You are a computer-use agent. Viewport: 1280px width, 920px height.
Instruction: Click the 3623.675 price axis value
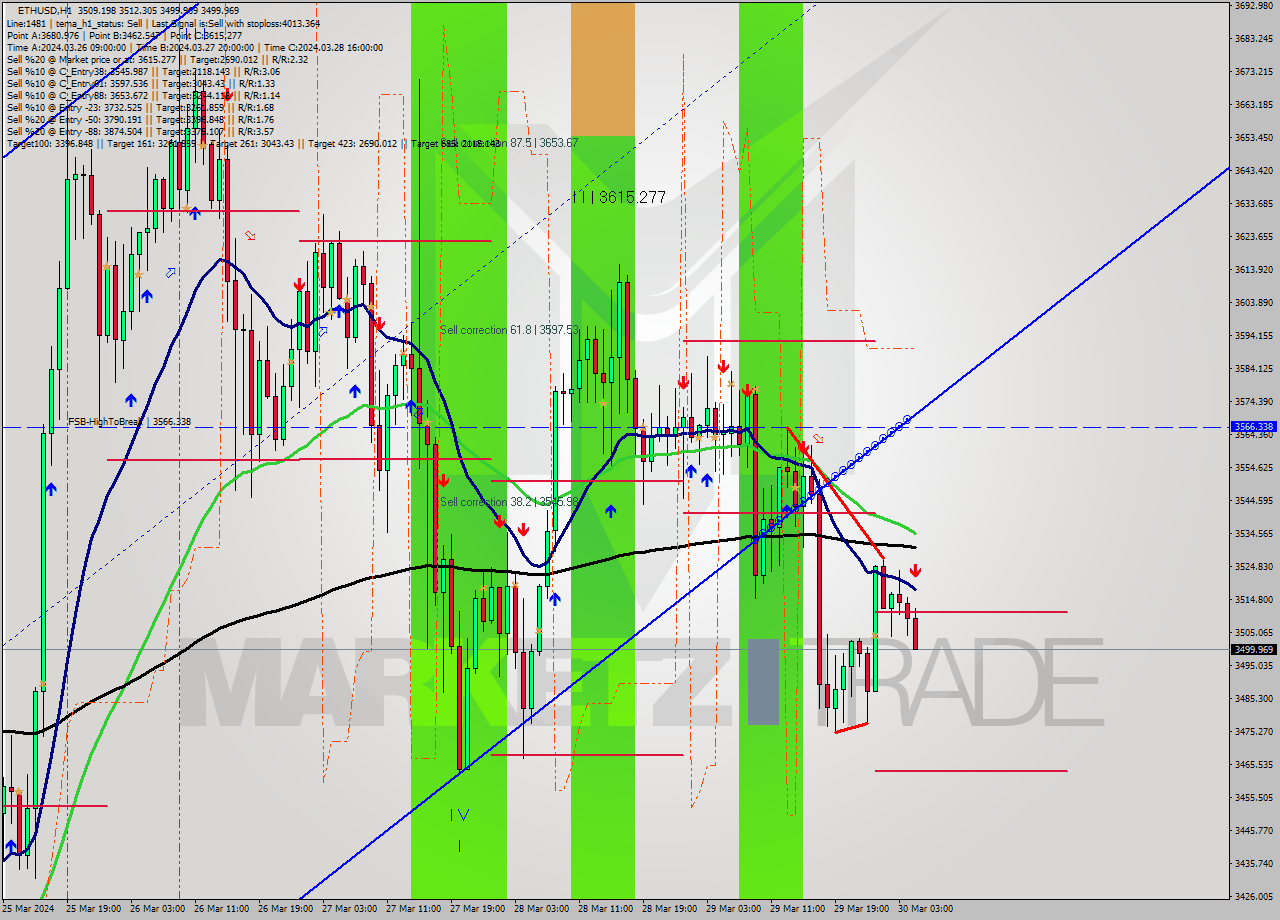(x=1254, y=237)
